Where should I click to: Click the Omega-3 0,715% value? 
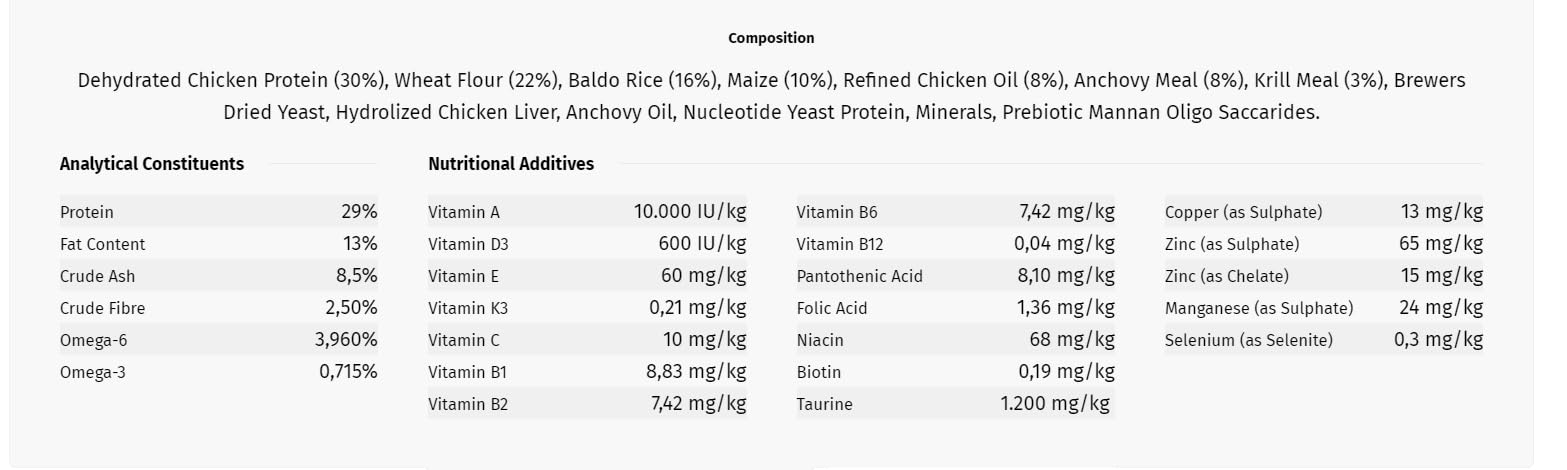(348, 372)
